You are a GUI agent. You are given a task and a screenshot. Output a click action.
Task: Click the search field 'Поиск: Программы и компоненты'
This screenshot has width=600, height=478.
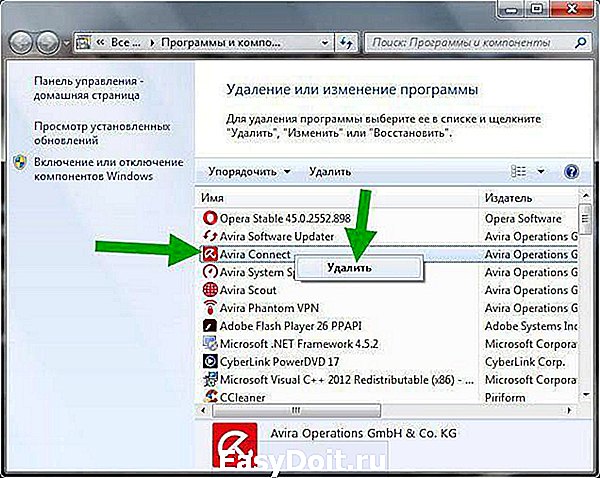[x=469, y=42]
